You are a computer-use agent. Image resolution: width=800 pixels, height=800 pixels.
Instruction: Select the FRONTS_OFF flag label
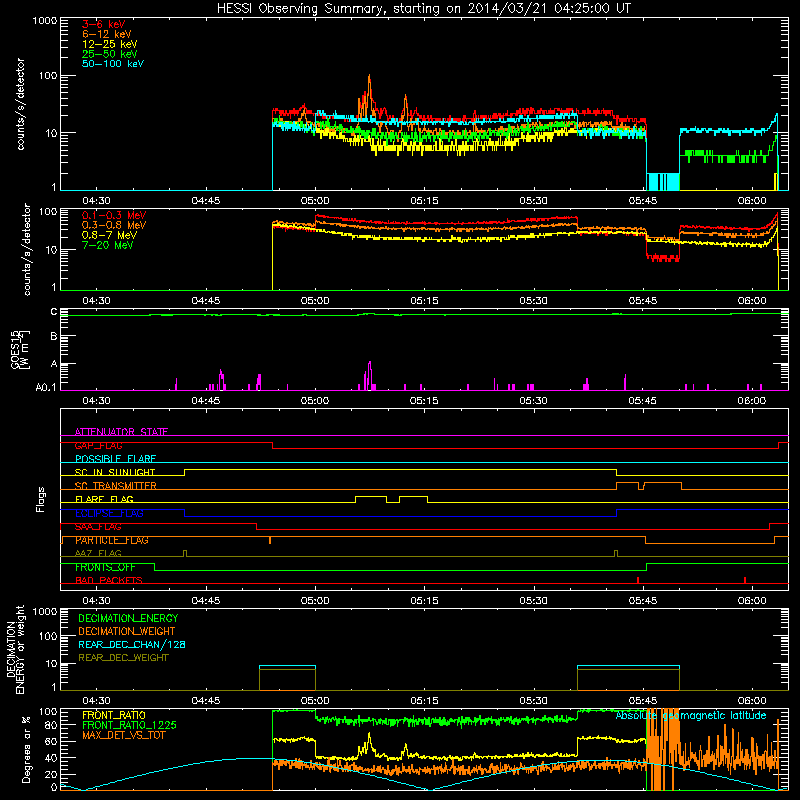coord(105,567)
